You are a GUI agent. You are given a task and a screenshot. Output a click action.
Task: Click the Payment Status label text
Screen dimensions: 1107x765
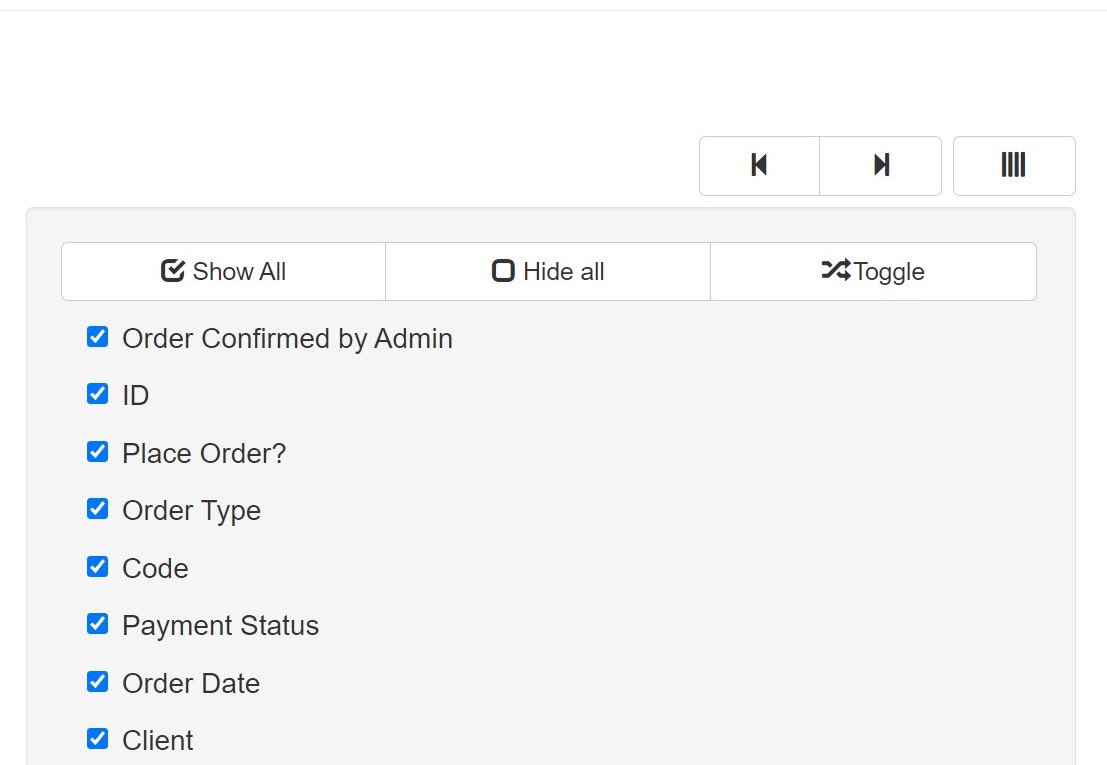pos(220,626)
